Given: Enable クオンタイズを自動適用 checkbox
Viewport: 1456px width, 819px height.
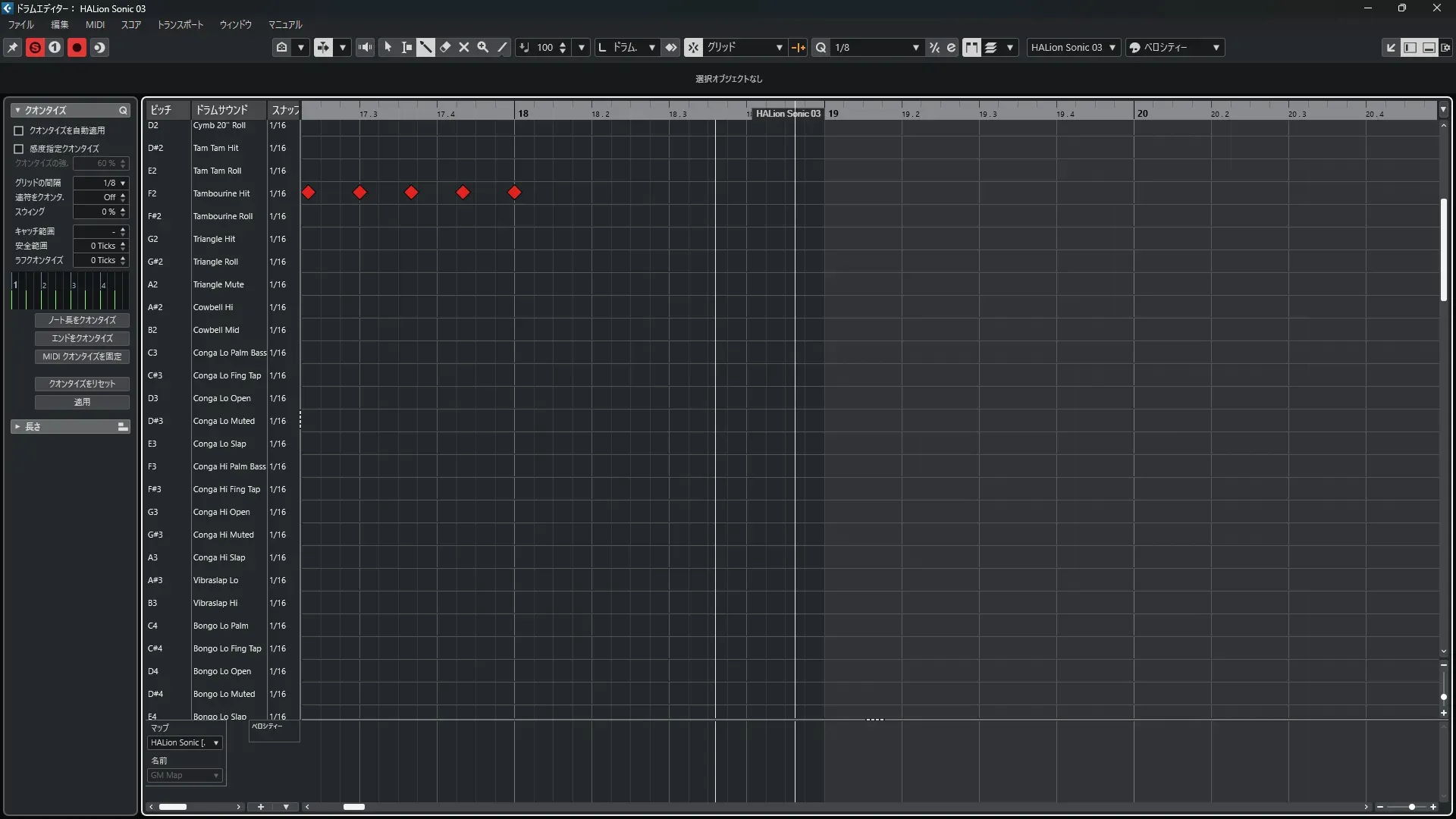Looking at the screenshot, I should (19, 130).
